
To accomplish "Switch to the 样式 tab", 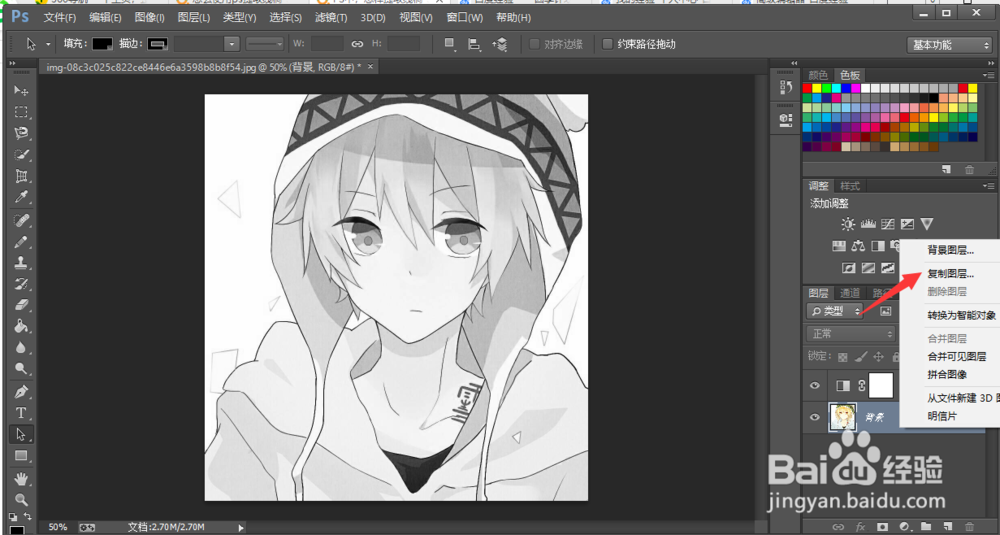I will 849,186.
